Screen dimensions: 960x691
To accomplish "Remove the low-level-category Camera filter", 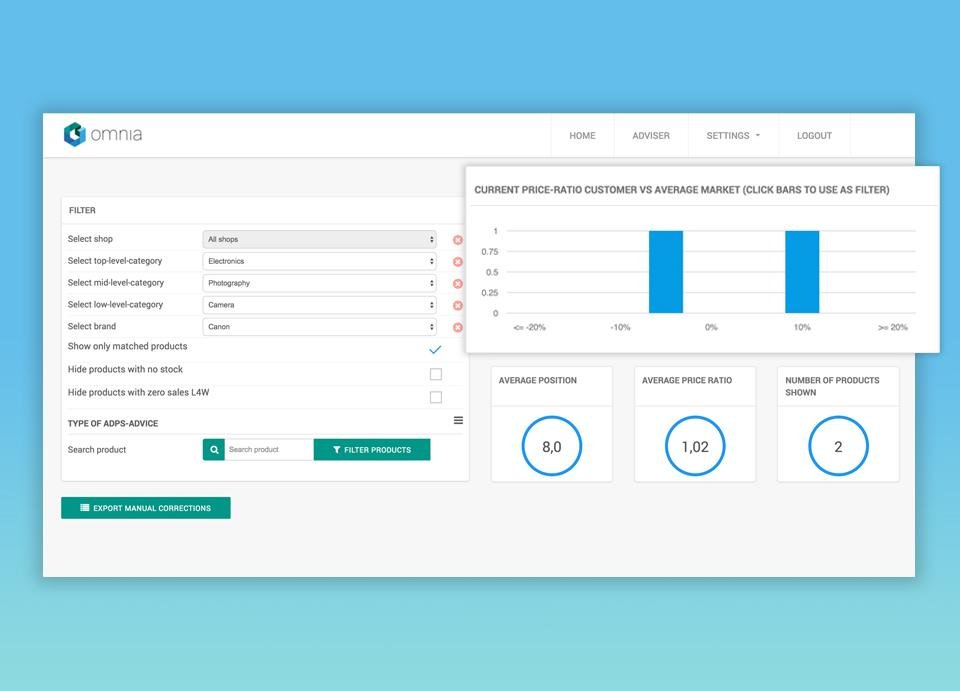I will coord(458,306).
